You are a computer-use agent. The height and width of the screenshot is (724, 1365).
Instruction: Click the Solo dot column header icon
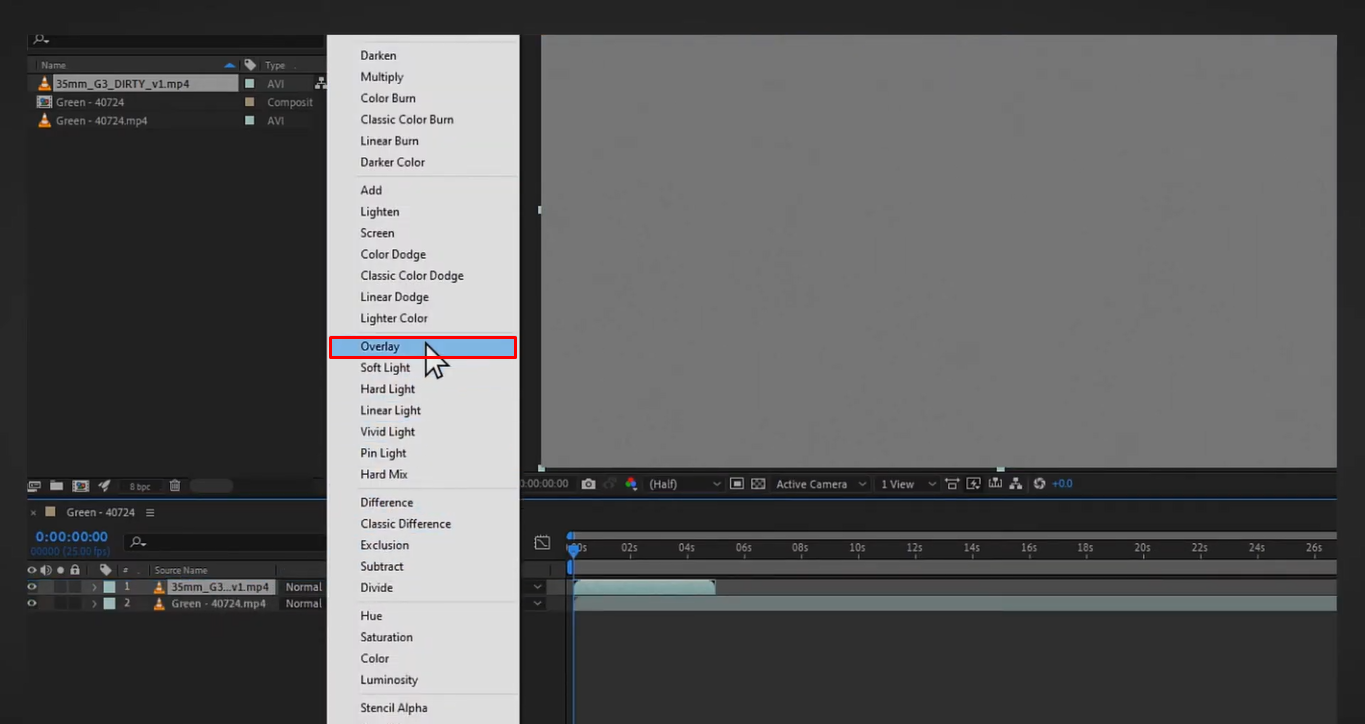[x=60, y=570]
